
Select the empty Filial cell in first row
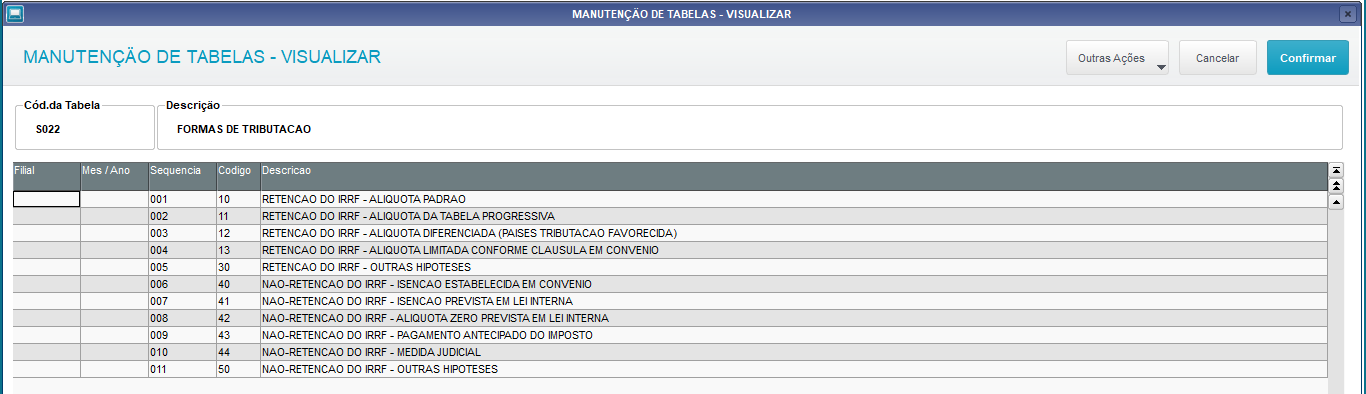[x=47, y=199]
